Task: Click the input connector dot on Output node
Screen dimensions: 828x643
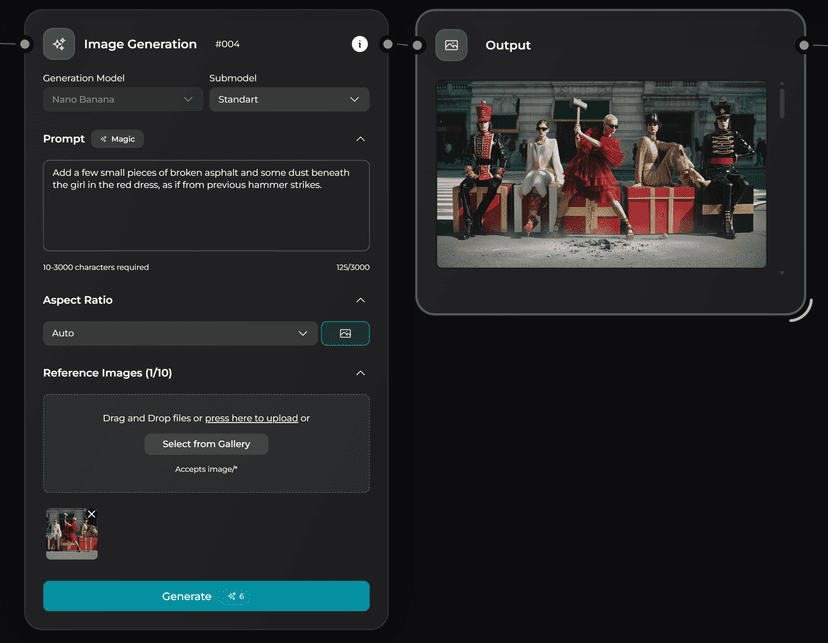Action: pos(418,45)
